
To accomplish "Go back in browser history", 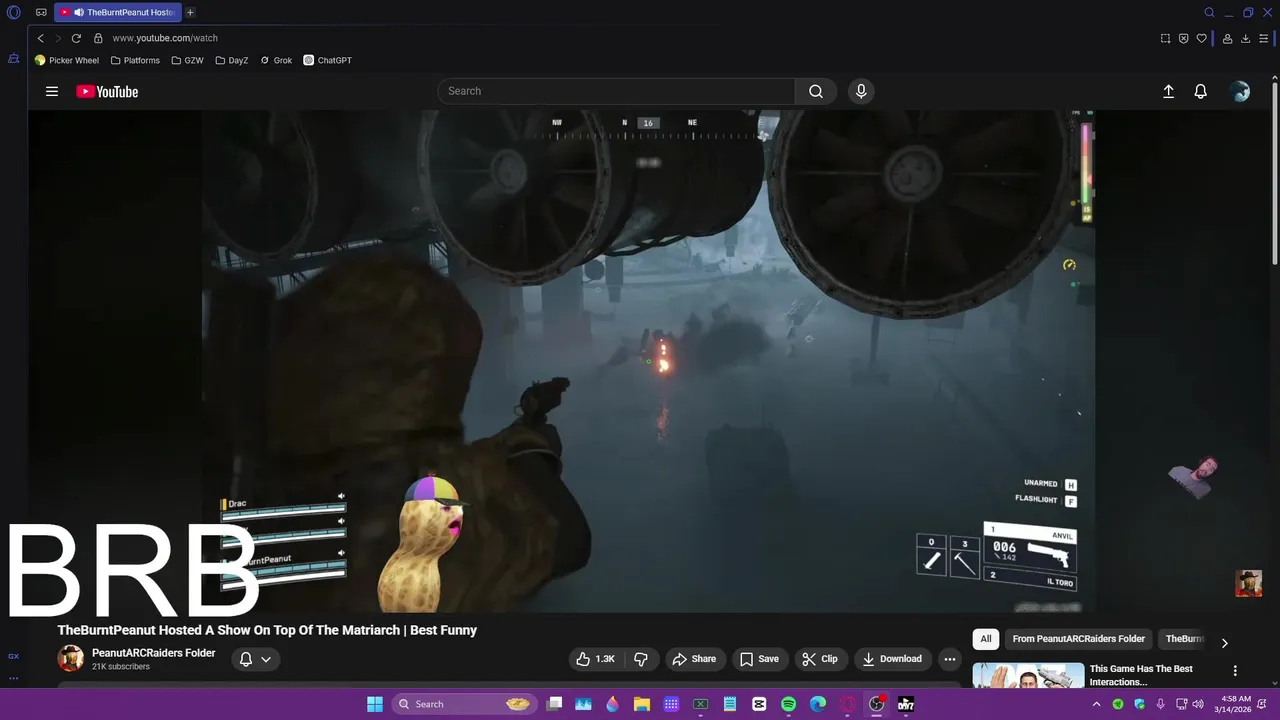I will tap(41, 38).
